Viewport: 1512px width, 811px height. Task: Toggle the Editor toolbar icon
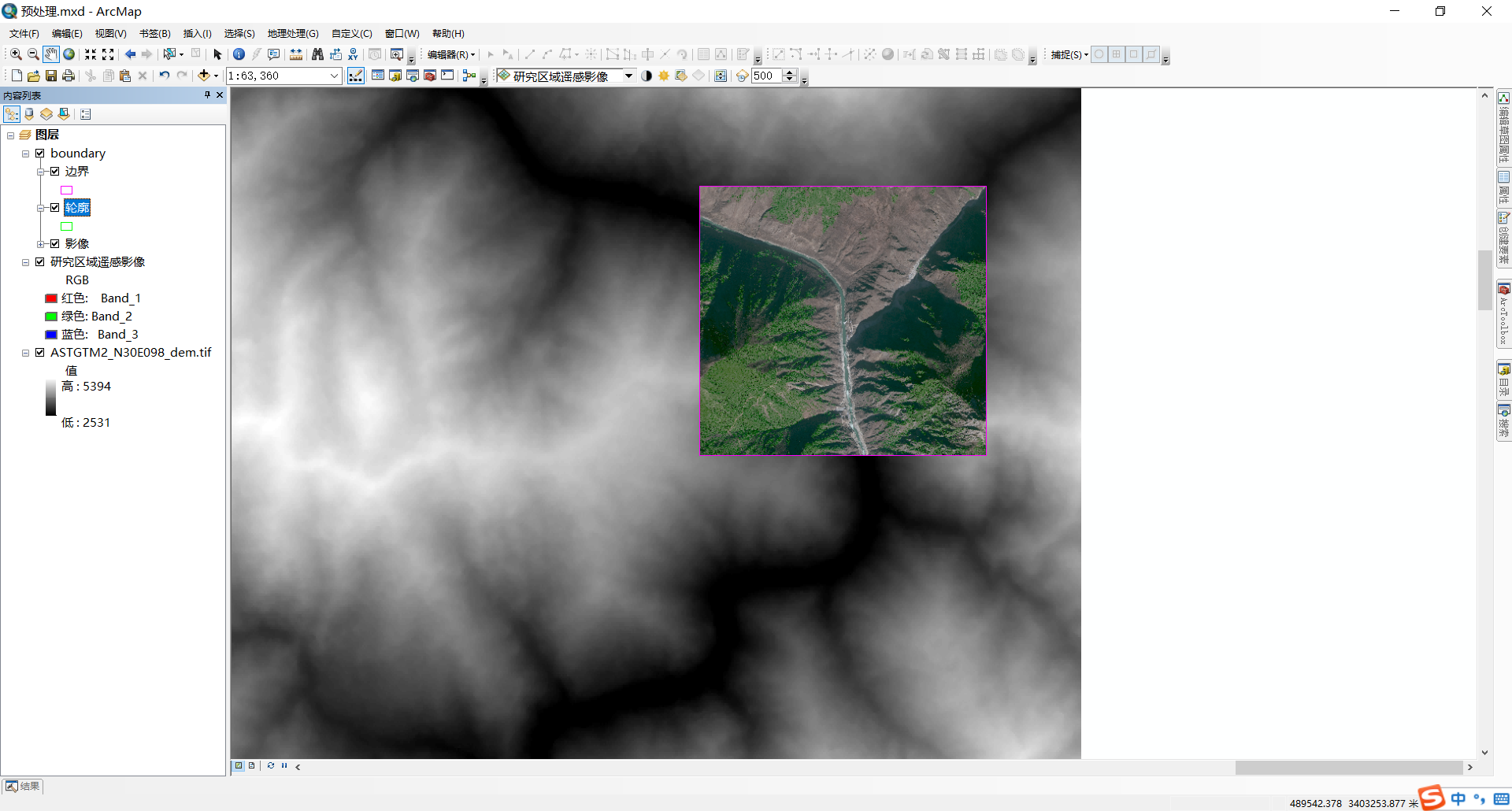point(356,76)
